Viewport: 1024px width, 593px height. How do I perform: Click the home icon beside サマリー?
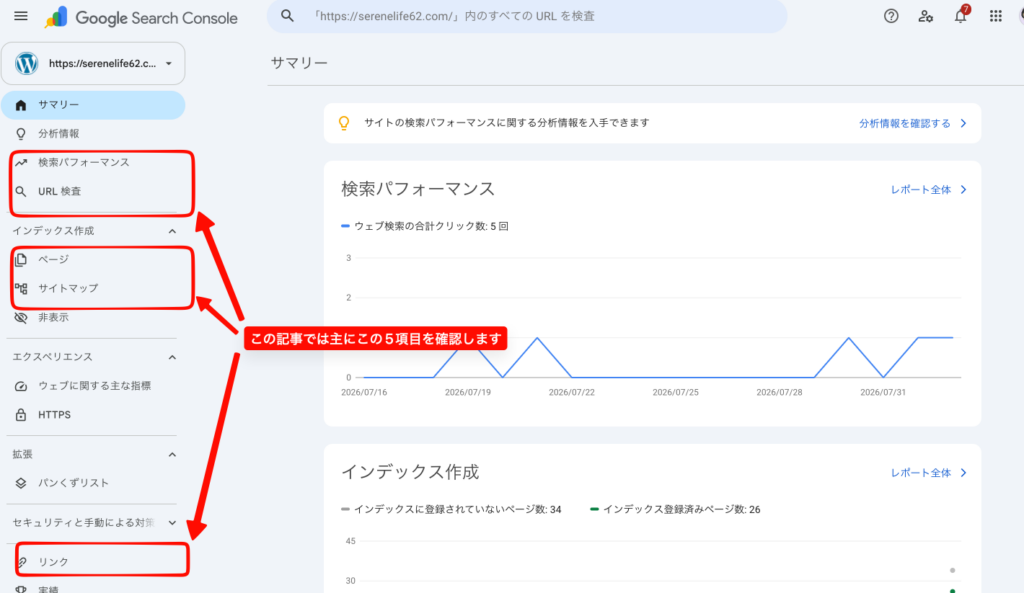[x=21, y=105]
